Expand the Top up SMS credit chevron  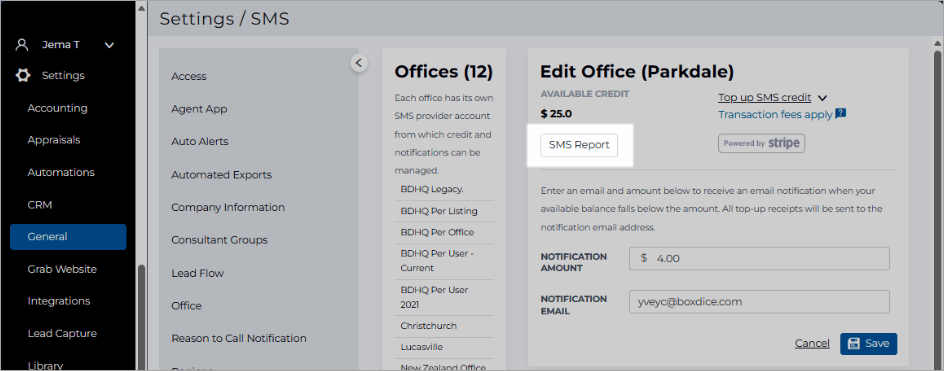tap(823, 98)
